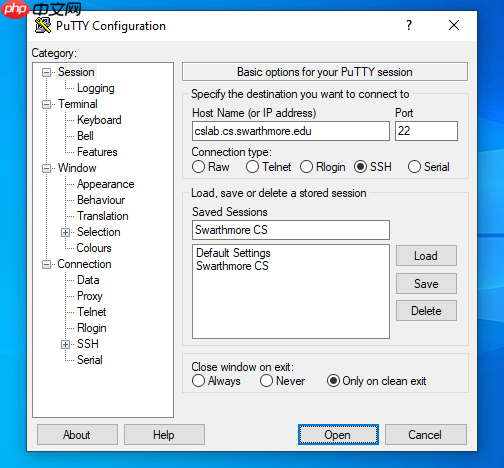This screenshot has height=468, width=504.
Task: Collapse the Session tree node
Action: tap(46, 72)
